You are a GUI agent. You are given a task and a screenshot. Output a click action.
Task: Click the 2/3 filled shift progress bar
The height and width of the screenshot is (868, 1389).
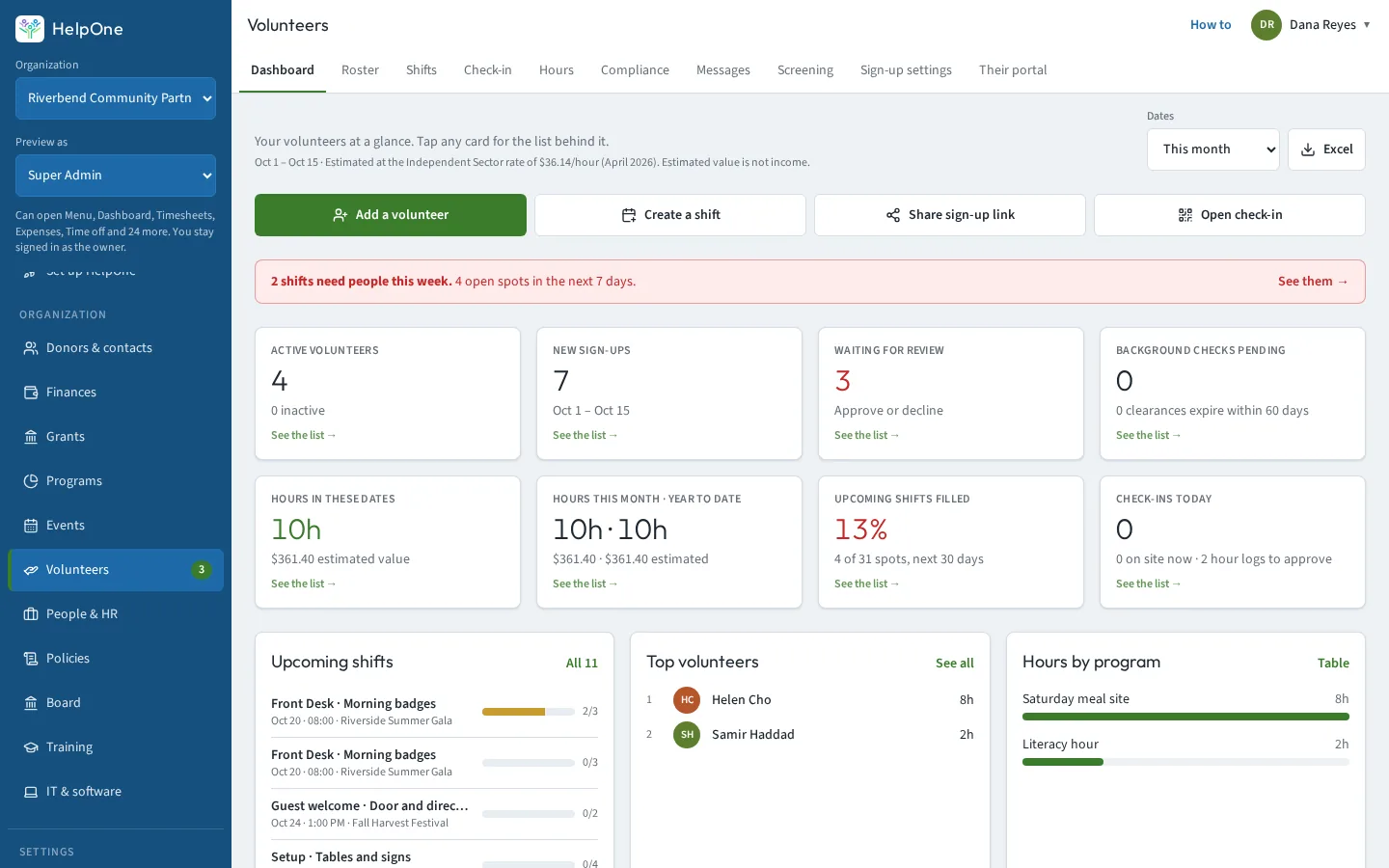529,712
